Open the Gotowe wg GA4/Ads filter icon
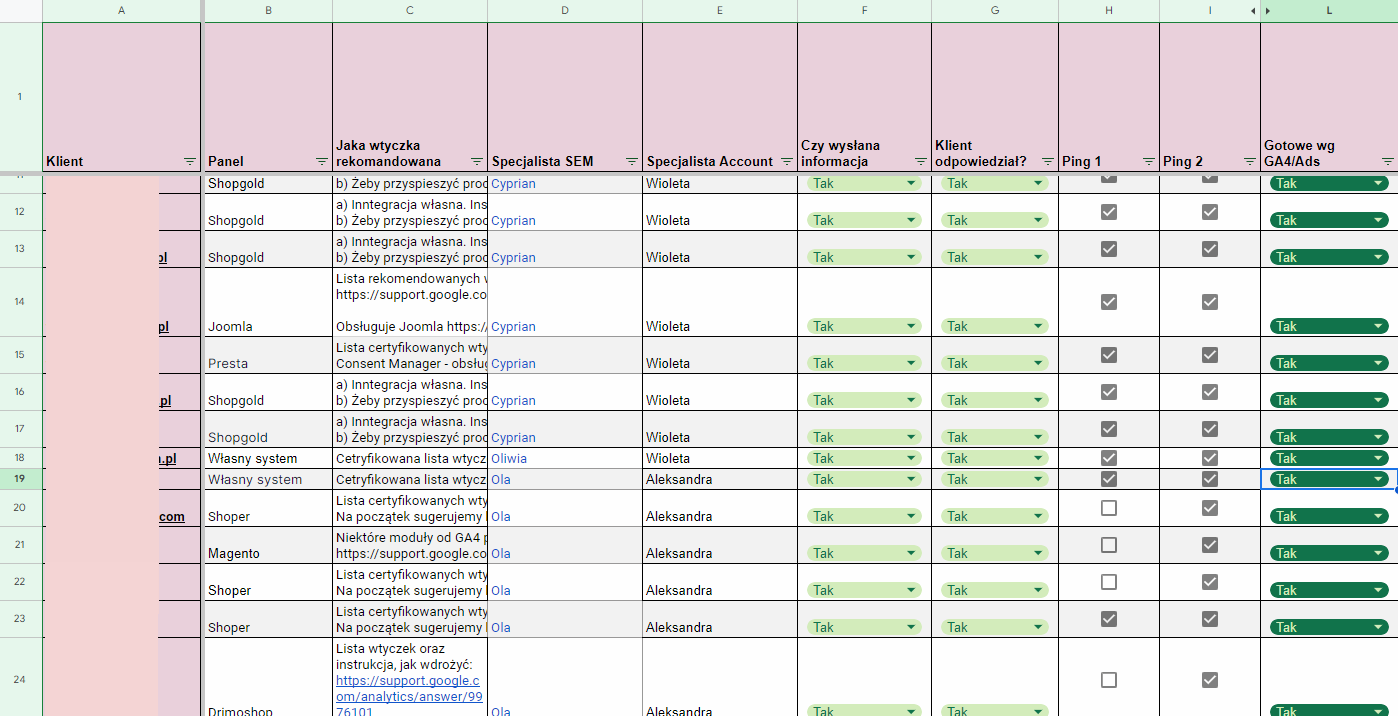Viewport: 1398px width, 716px height. click(1387, 161)
